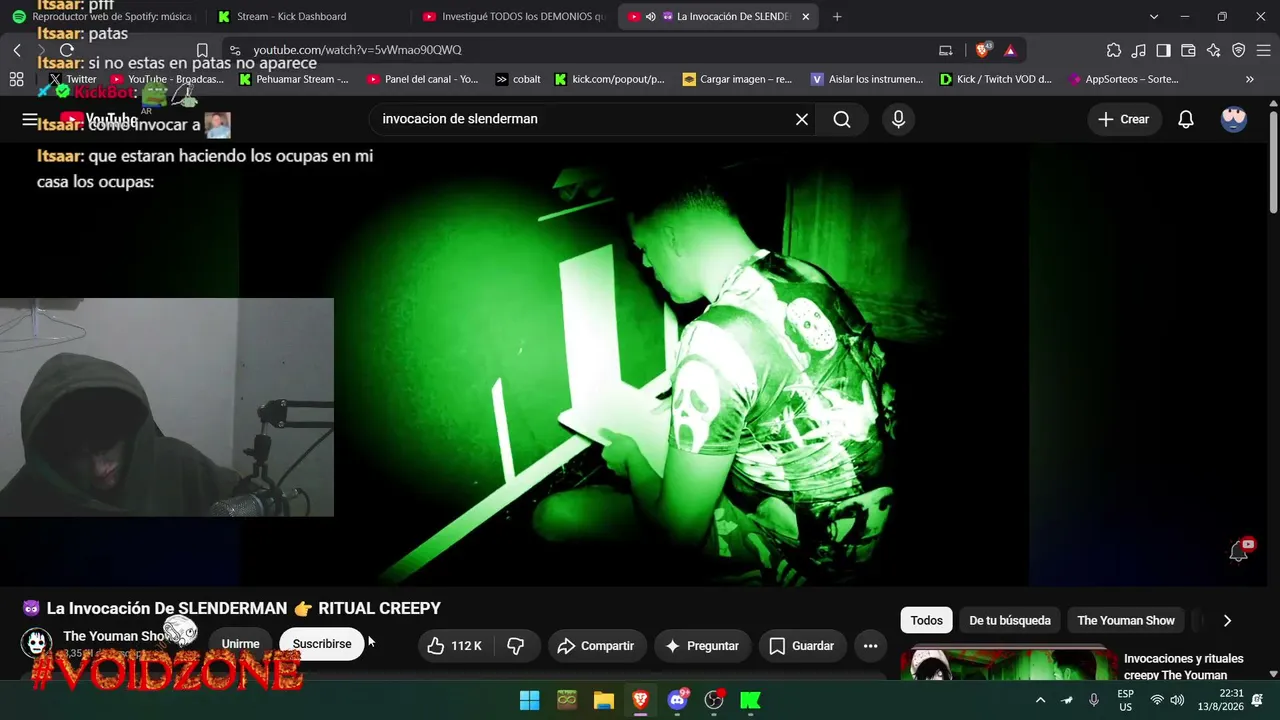The image size is (1280, 720).
Task: Open the Preguntar AI assistant
Action: click(x=702, y=646)
